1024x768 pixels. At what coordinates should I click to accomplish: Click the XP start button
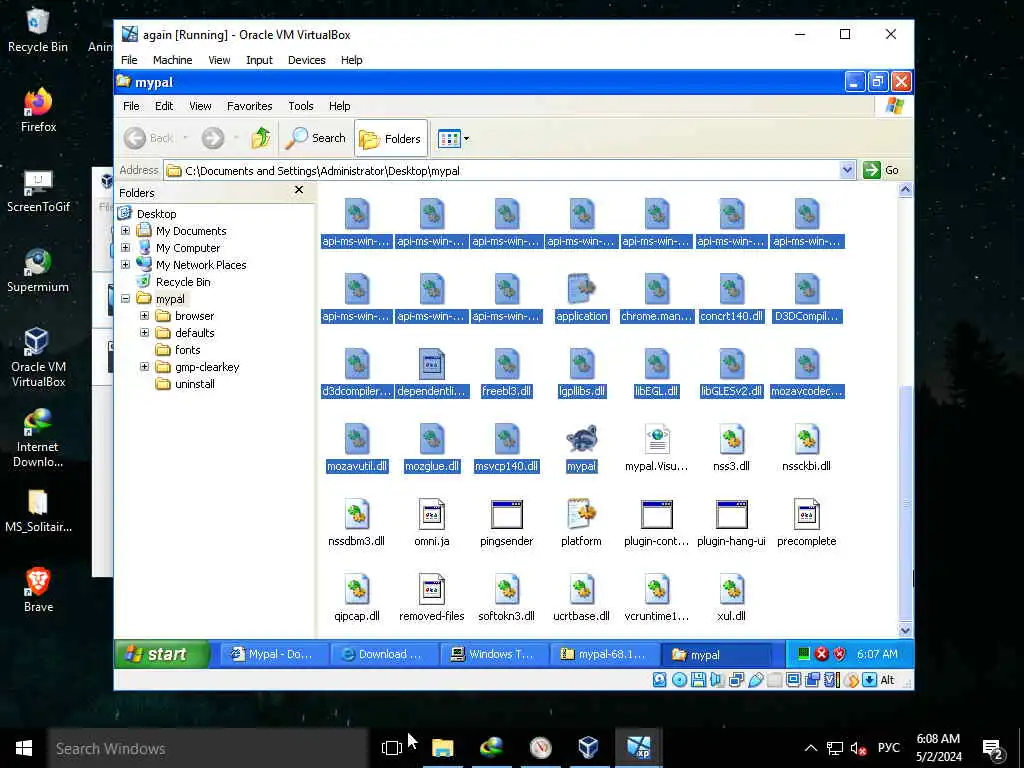pos(162,654)
